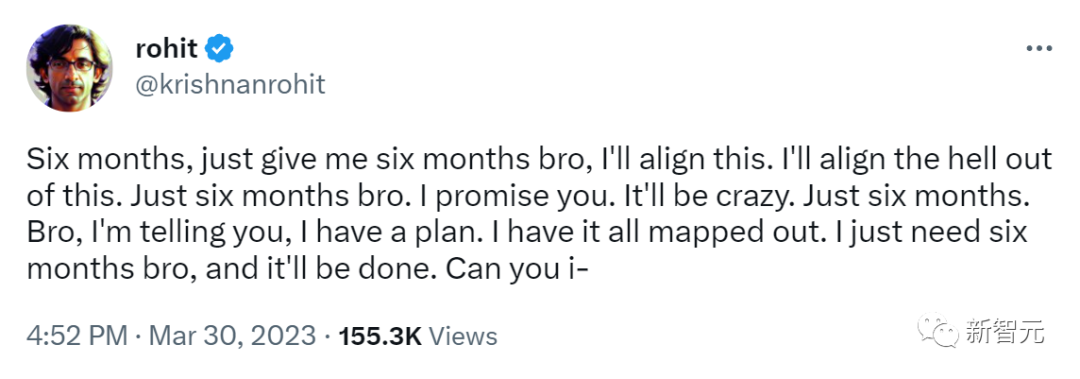Open the rohit display name link
Image resolution: width=1080 pixels, height=379 pixels.
[168, 48]
